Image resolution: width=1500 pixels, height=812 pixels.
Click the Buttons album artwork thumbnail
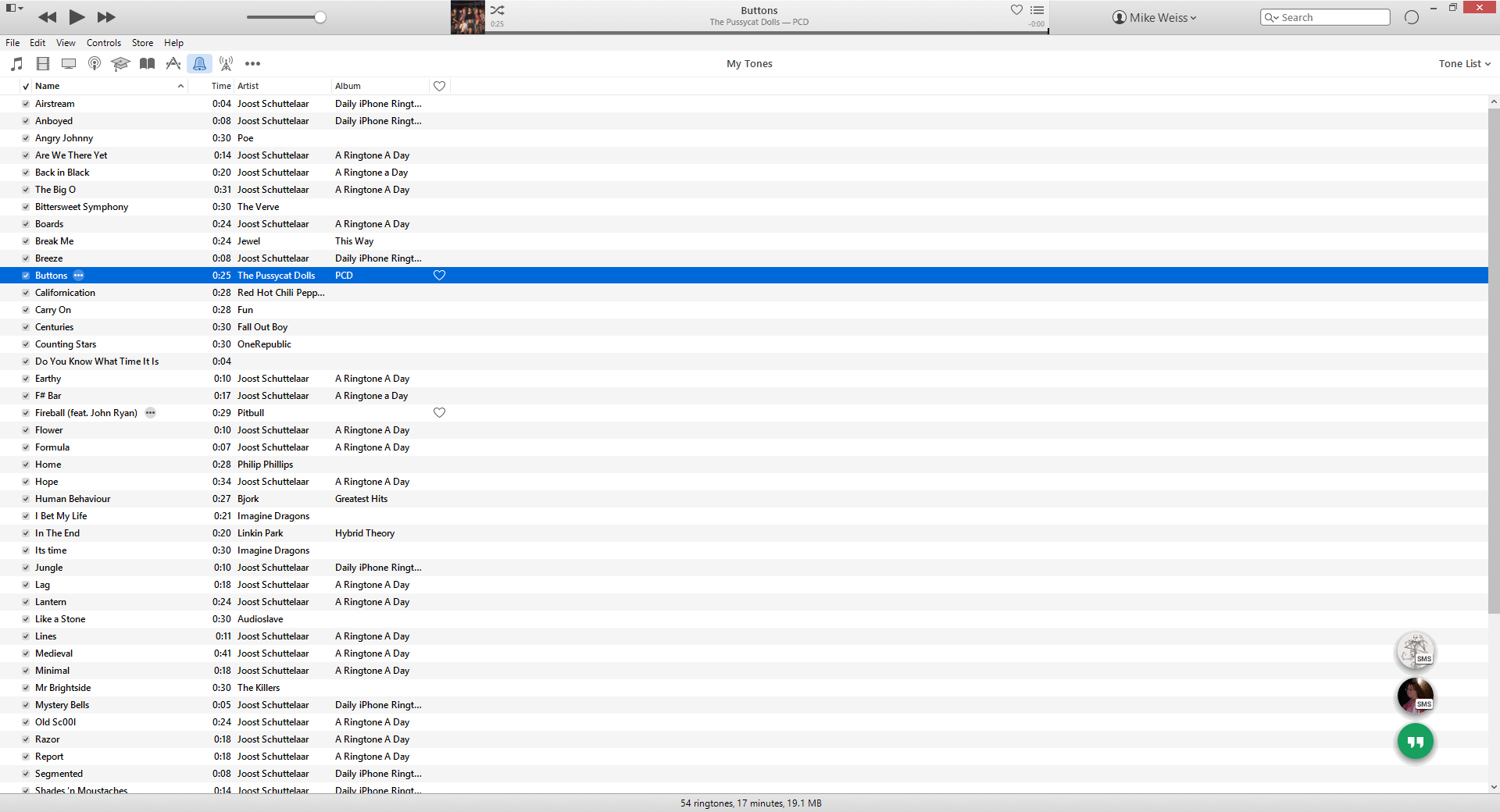(467, 17)
